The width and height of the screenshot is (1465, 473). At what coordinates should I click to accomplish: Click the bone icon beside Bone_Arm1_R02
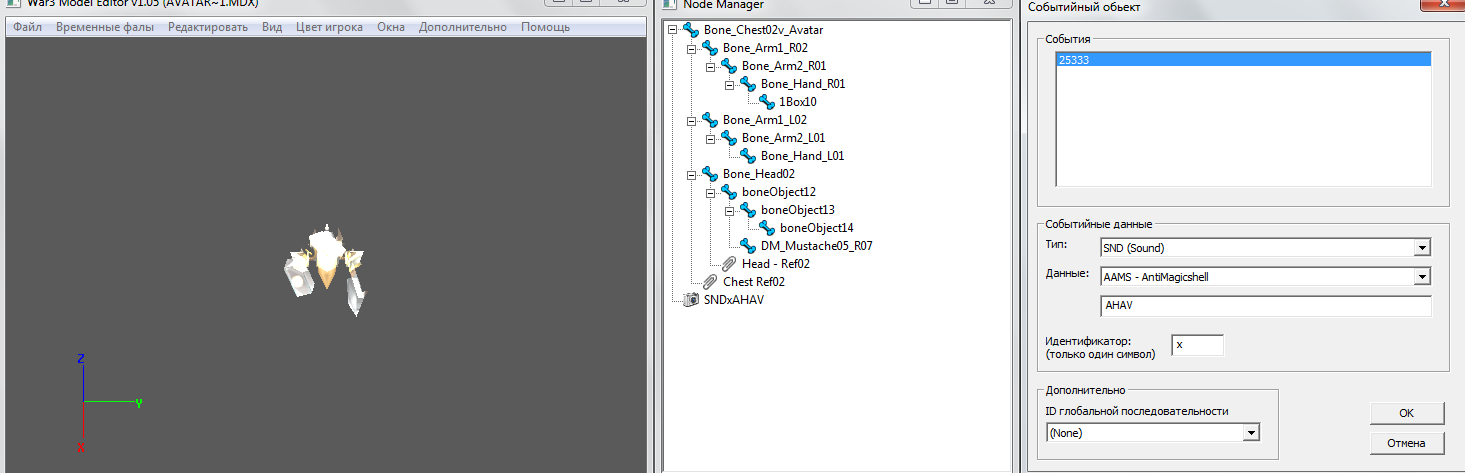710,48
